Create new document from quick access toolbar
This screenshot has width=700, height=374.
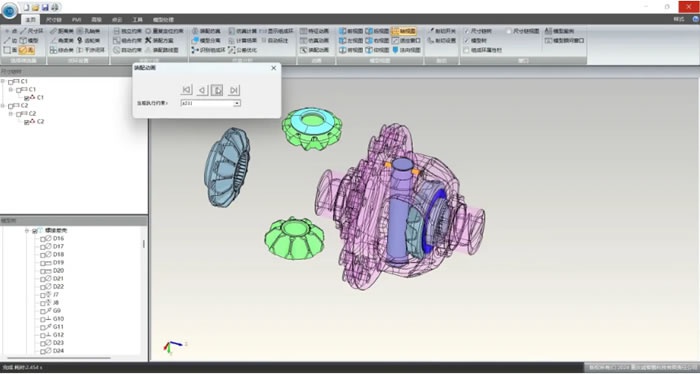pos(27,7)
